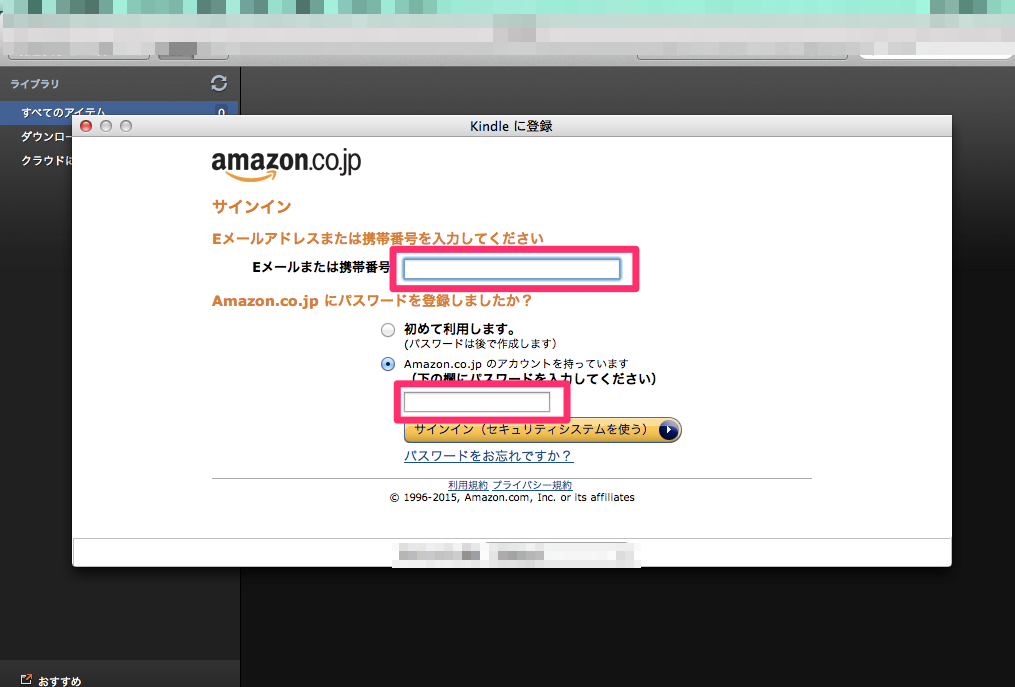Select すべてのアイテム in the library sidebar
Image resolution: width=1015 pixels, height=687 pixels.
click(60, 112)
